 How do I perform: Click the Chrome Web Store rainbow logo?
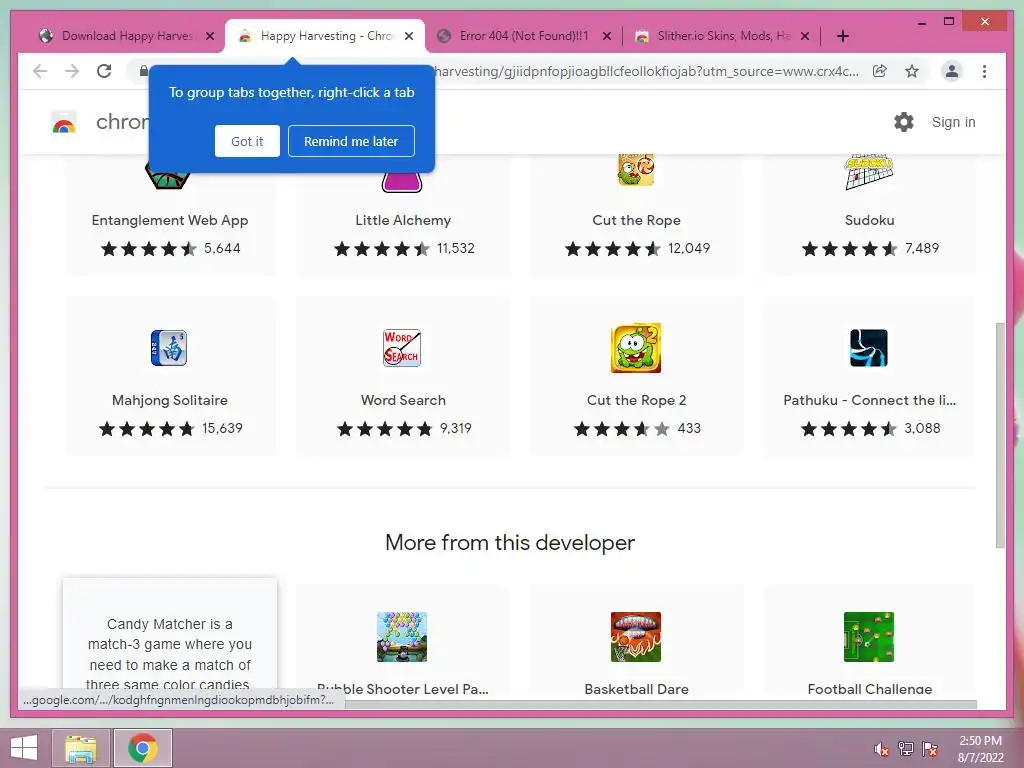point(63,123)
